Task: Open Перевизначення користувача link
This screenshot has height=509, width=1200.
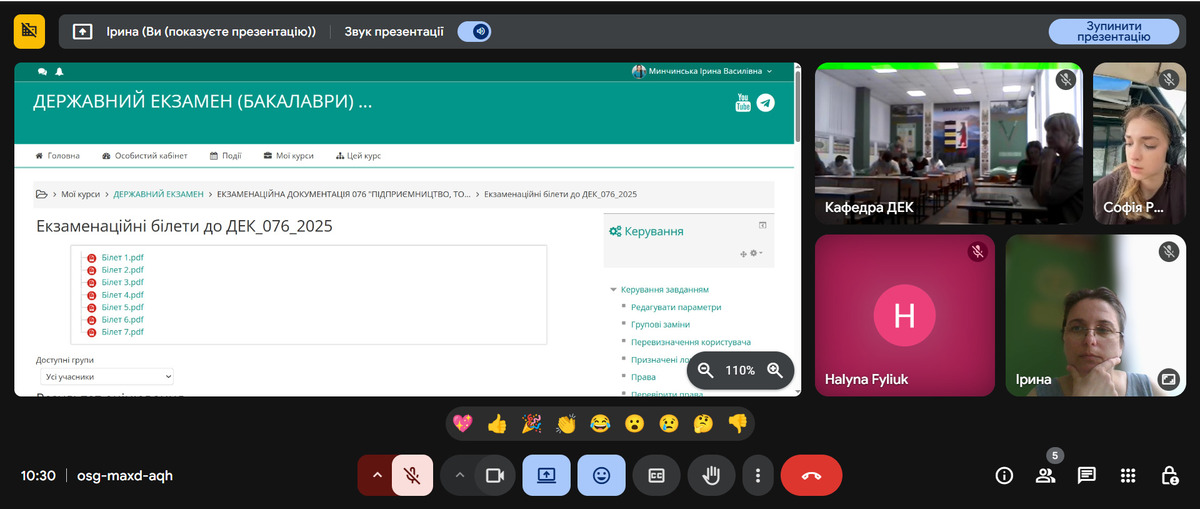Action: 691,342
